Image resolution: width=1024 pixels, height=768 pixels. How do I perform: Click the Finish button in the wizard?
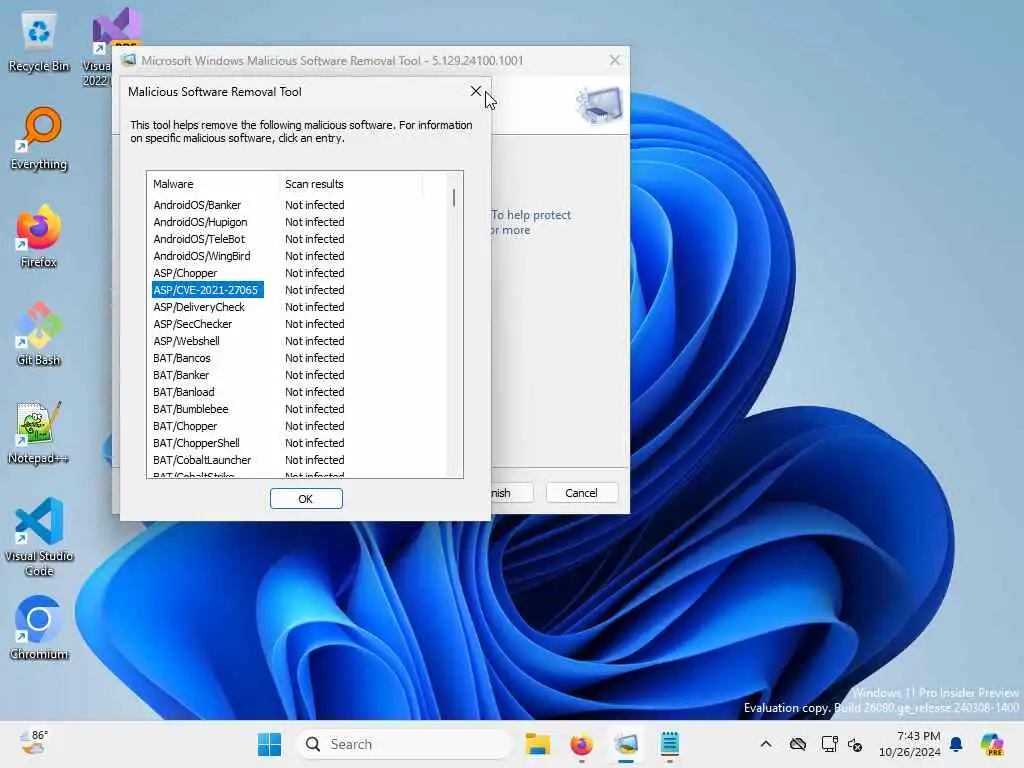click(x=511, y=493)
